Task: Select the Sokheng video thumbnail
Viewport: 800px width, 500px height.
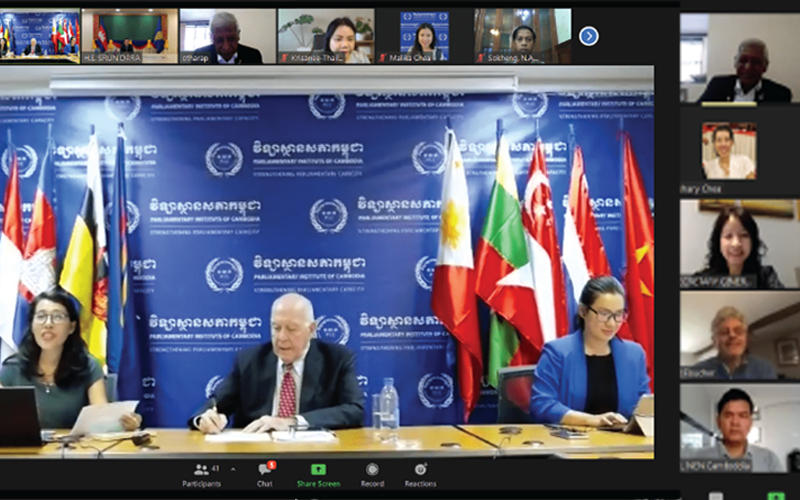Action: (x=523, y=36)
